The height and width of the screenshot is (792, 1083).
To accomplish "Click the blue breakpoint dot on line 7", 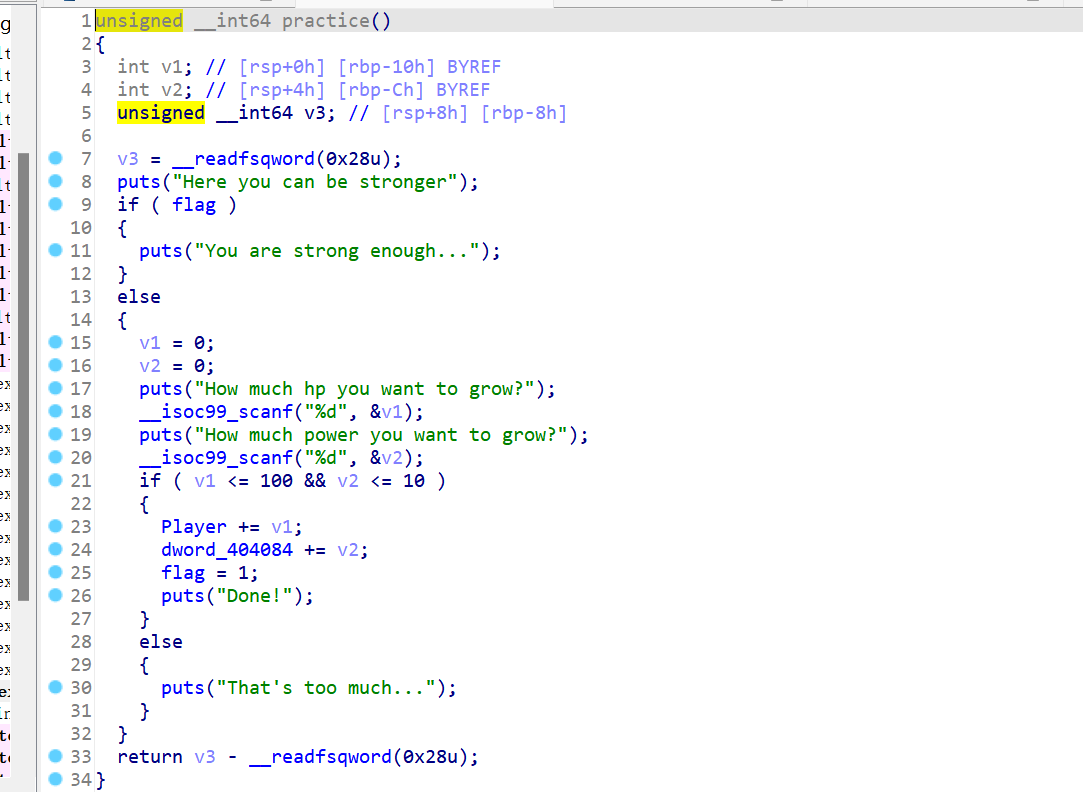I will (x=55, y=158).
